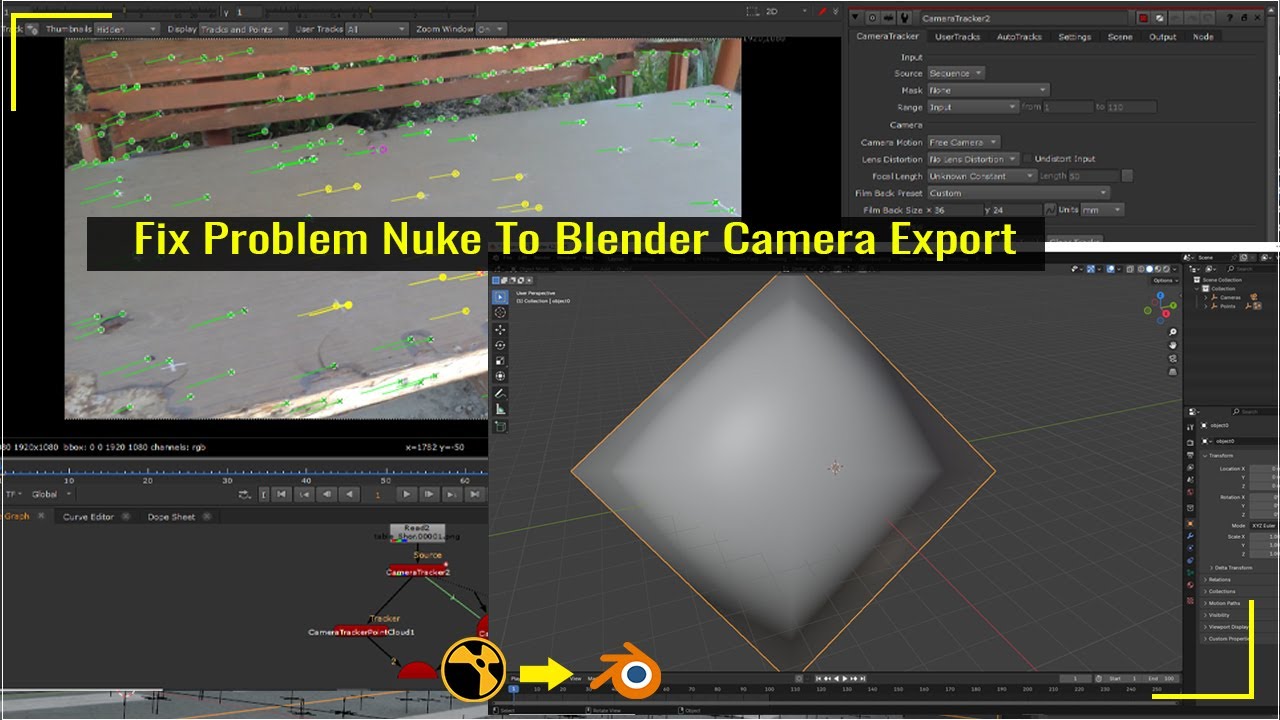Click the Range 'to' field showing 110
The image size is (1280, 720).
click(x=1131, y=107)
